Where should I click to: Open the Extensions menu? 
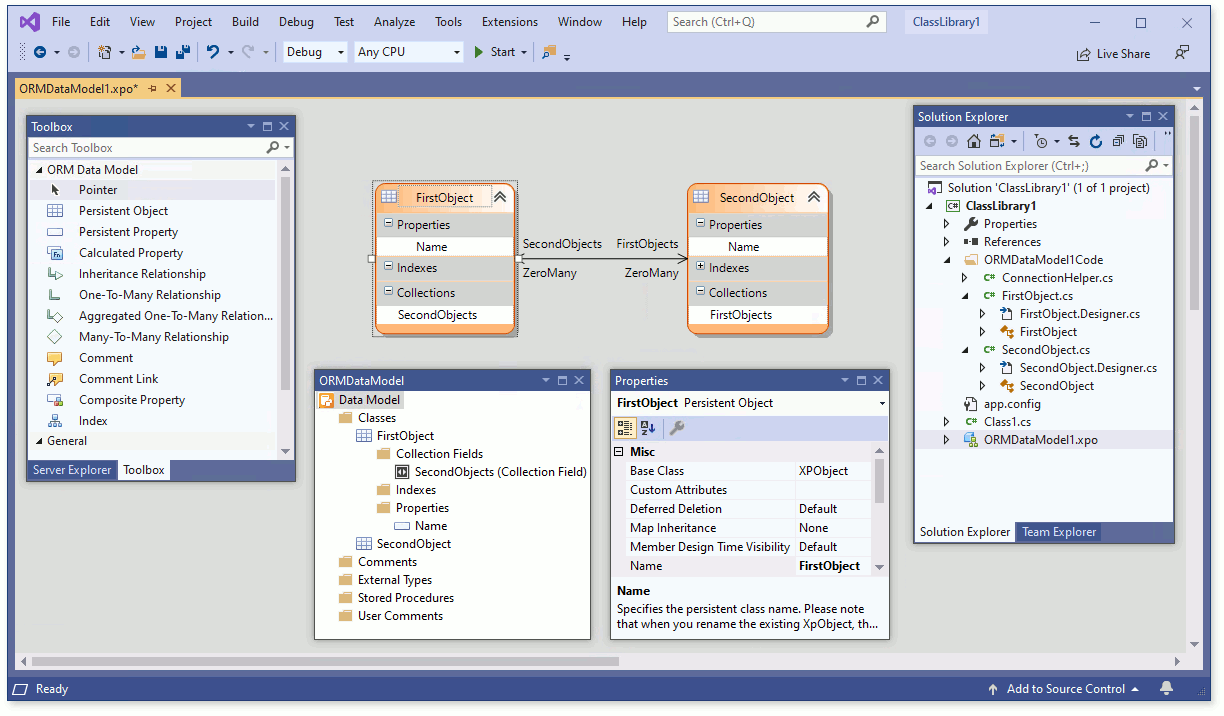click(x=509, y=21)
